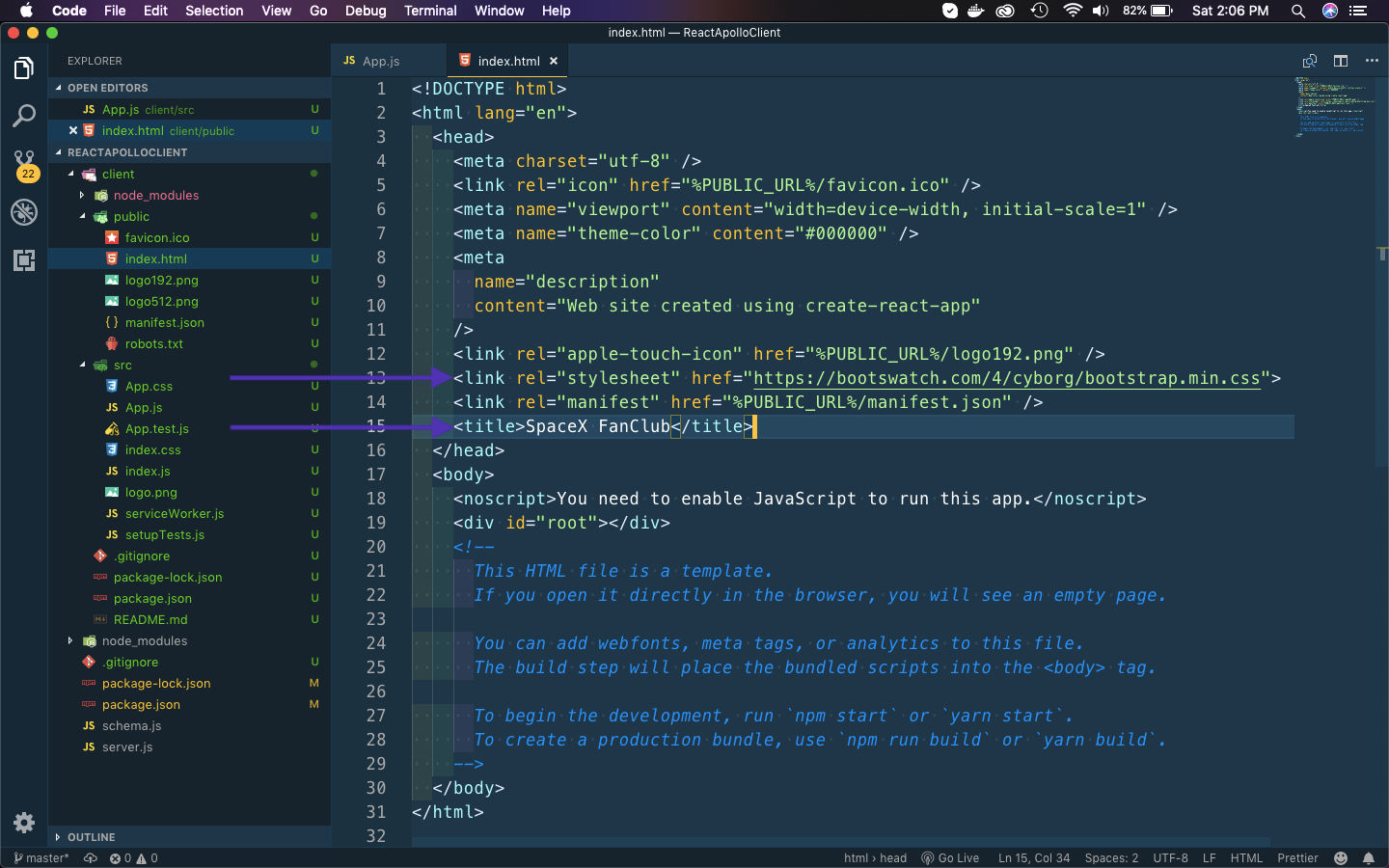
Task: Open the Extensions view icon
Action: click(x=24, y=259)
